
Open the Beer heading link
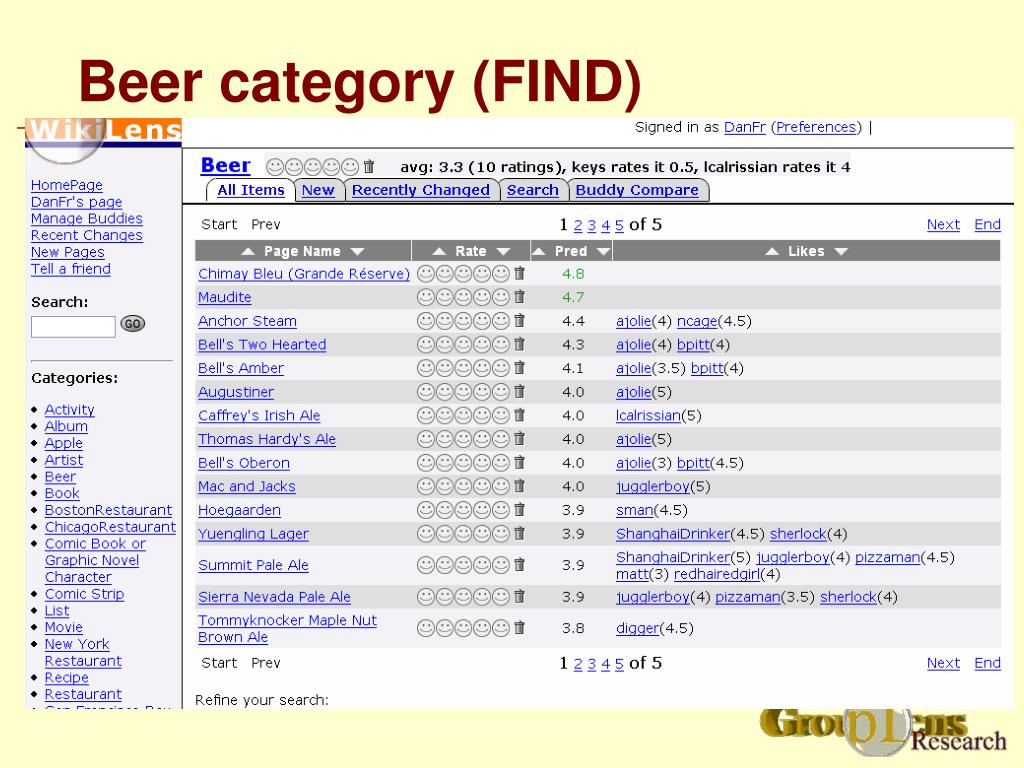click(225, 165)
